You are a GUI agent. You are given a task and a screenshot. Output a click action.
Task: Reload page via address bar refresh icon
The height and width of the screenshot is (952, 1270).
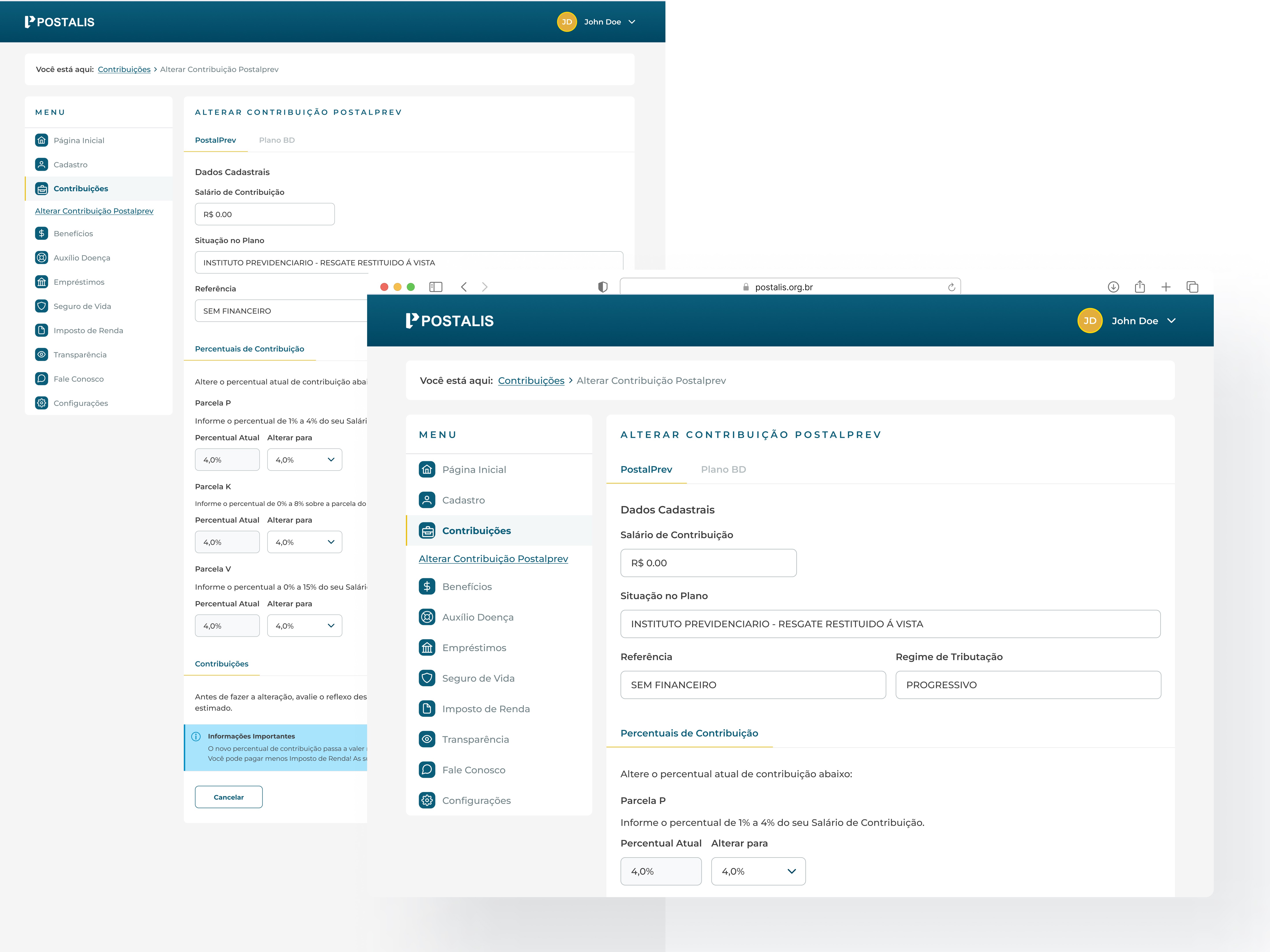point(951,287)
